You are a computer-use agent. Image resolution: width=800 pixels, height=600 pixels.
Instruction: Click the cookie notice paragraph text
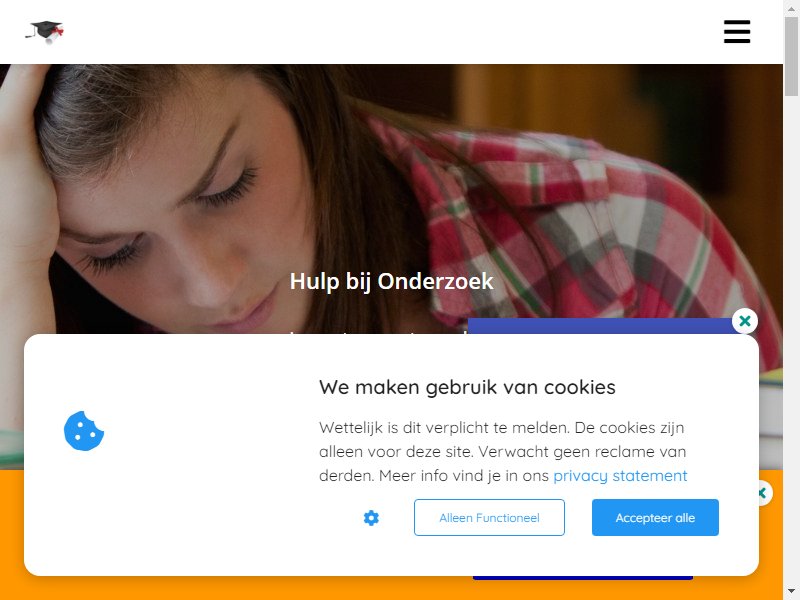(503, 452)
